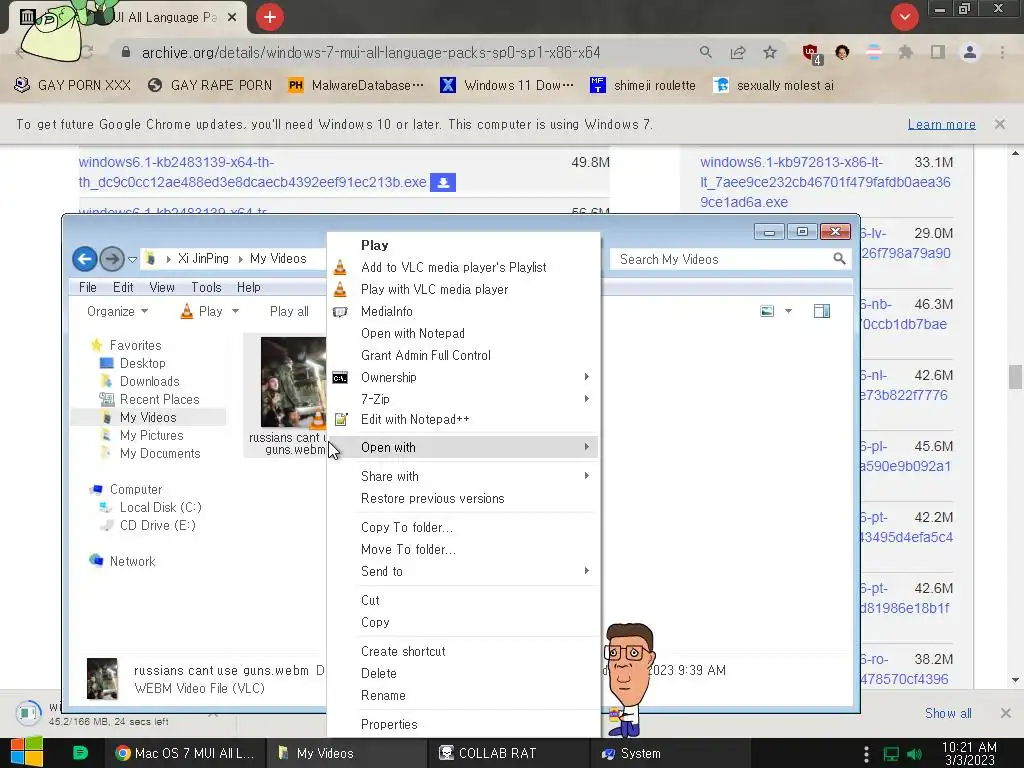Expand the Open with submenu
The height and width of the screenshot is (768, 1024).
tap(463, 447)
